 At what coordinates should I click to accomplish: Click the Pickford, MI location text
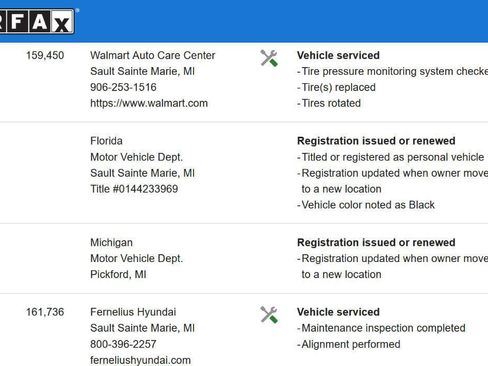coord(118,274)
